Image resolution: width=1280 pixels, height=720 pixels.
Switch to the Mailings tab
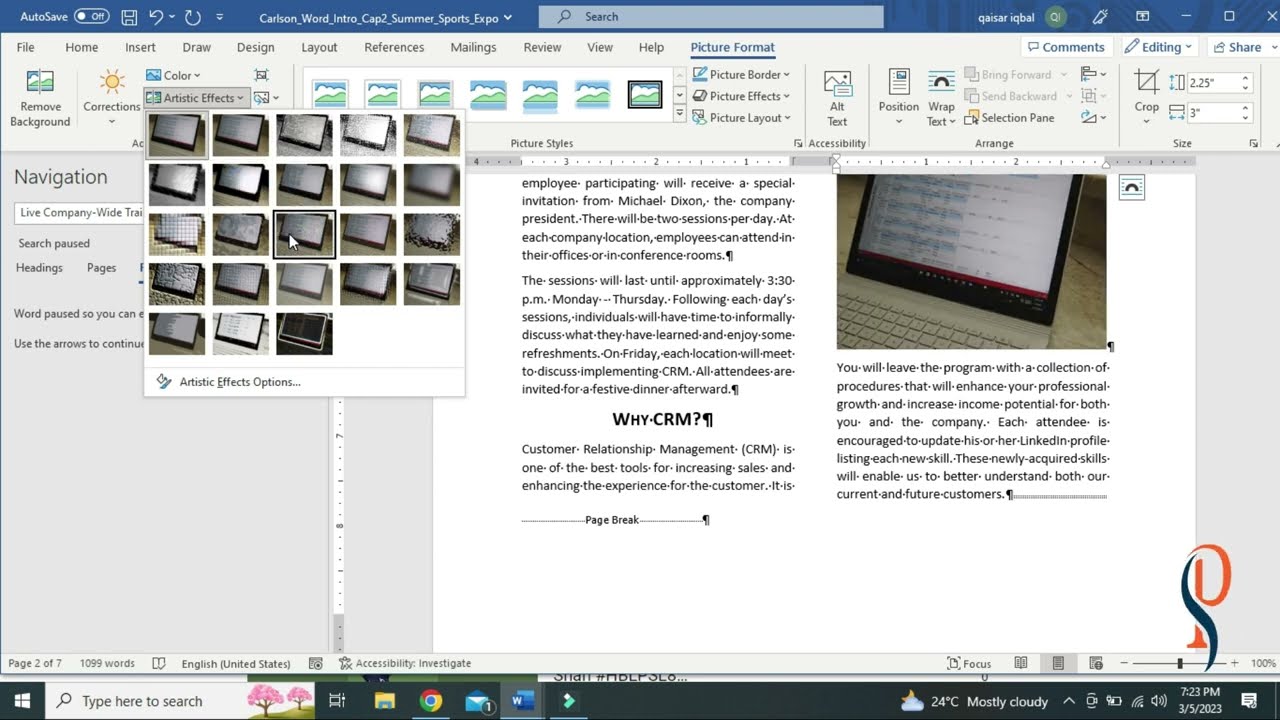(473, 47)
